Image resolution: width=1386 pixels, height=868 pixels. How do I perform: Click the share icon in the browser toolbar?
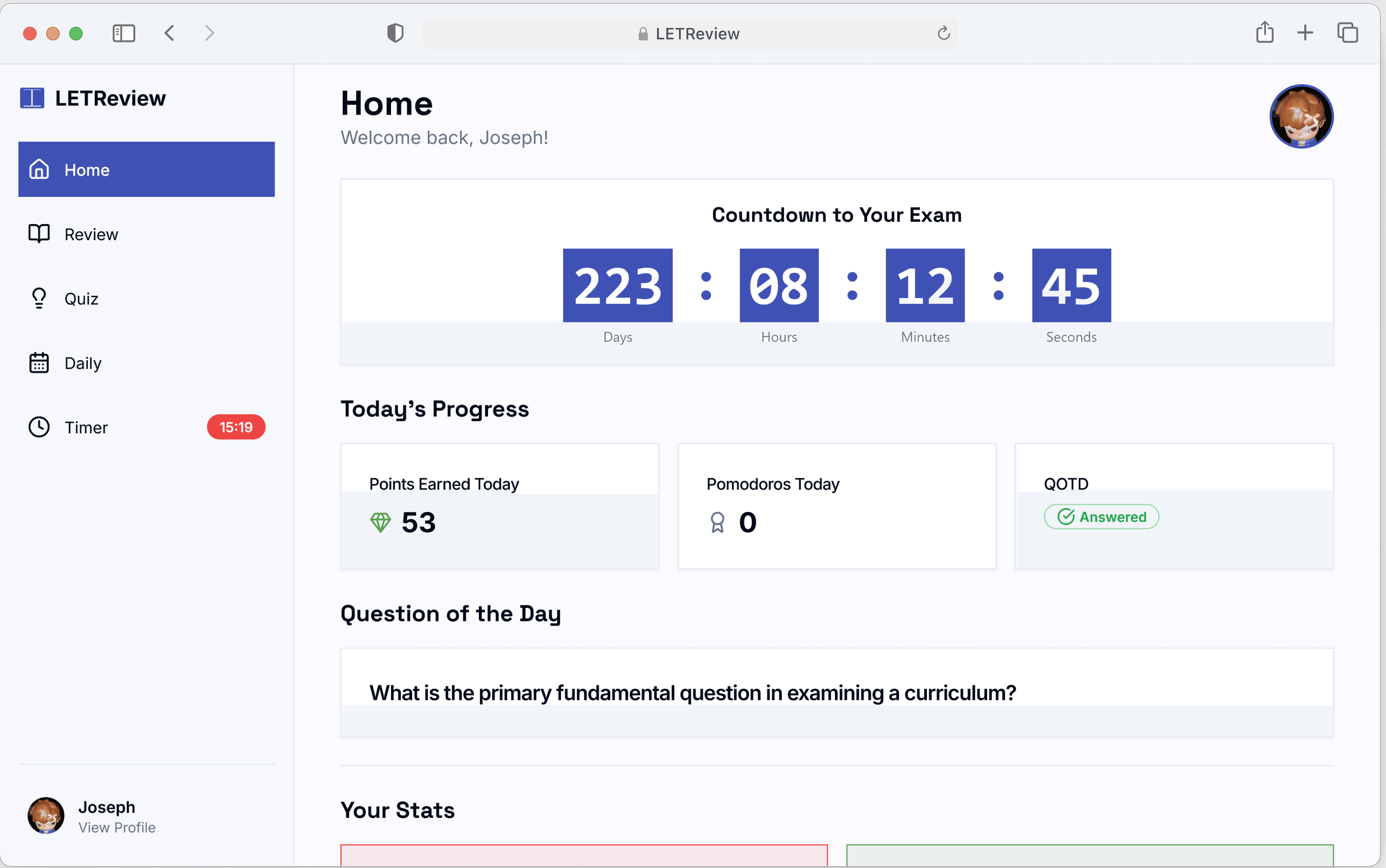(x=1265, y=33)
